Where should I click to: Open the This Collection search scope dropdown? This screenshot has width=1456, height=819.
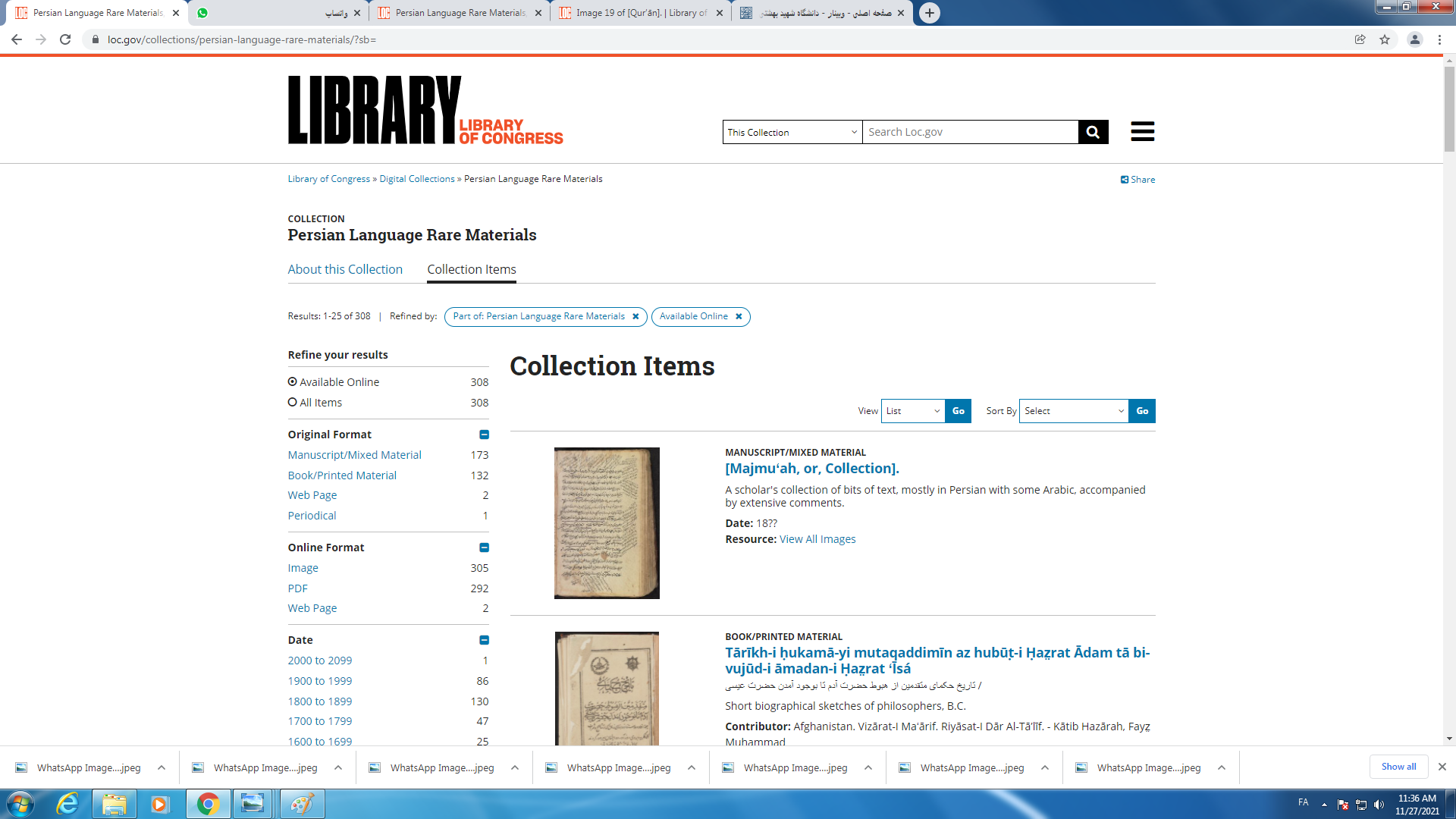point(792,132)
